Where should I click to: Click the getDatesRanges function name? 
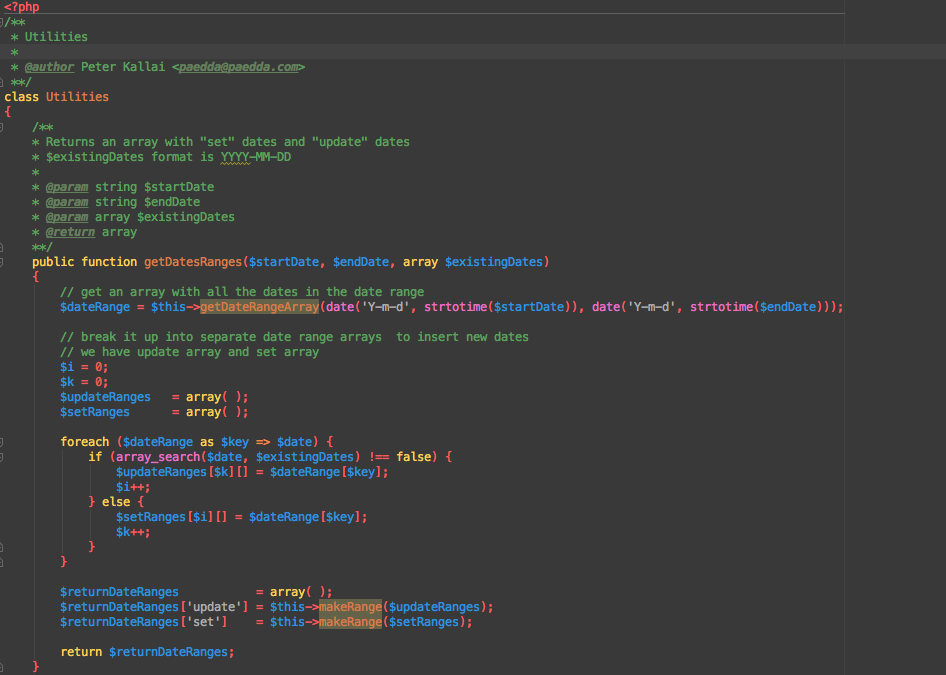coord(193,262)
